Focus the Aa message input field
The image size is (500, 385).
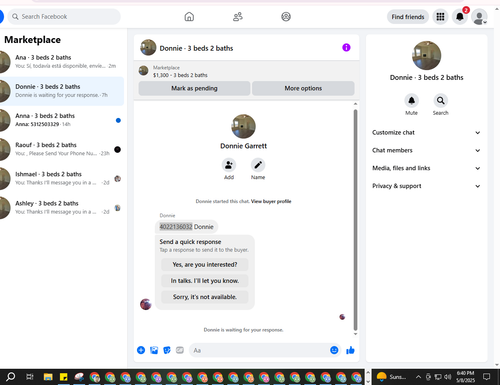[258, 350]
